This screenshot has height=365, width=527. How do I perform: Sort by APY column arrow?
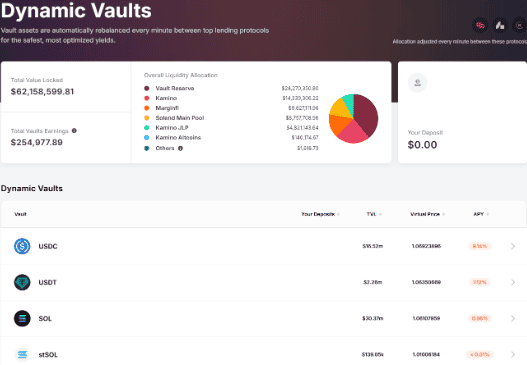pos(488,214)
